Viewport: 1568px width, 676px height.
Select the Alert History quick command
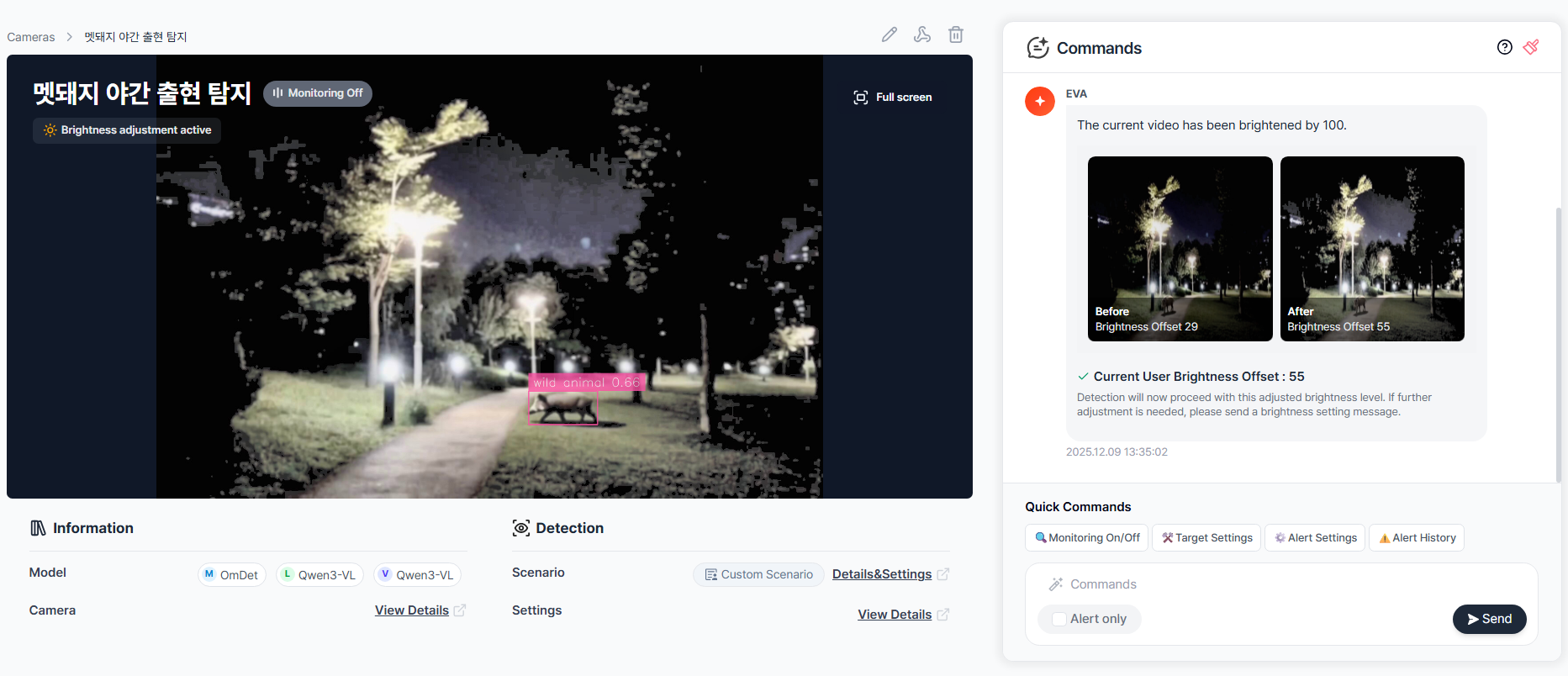(x=1417, y=538)
